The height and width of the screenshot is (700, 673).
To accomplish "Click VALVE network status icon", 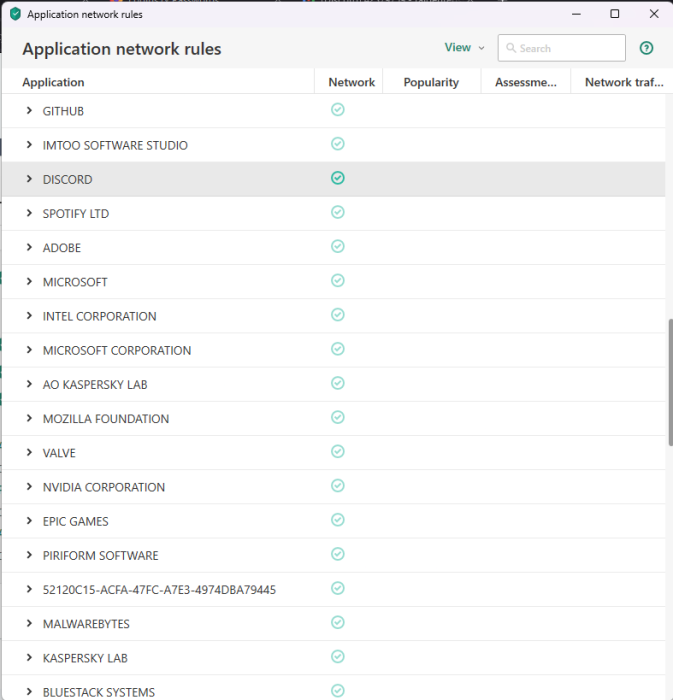I will 338,451.
